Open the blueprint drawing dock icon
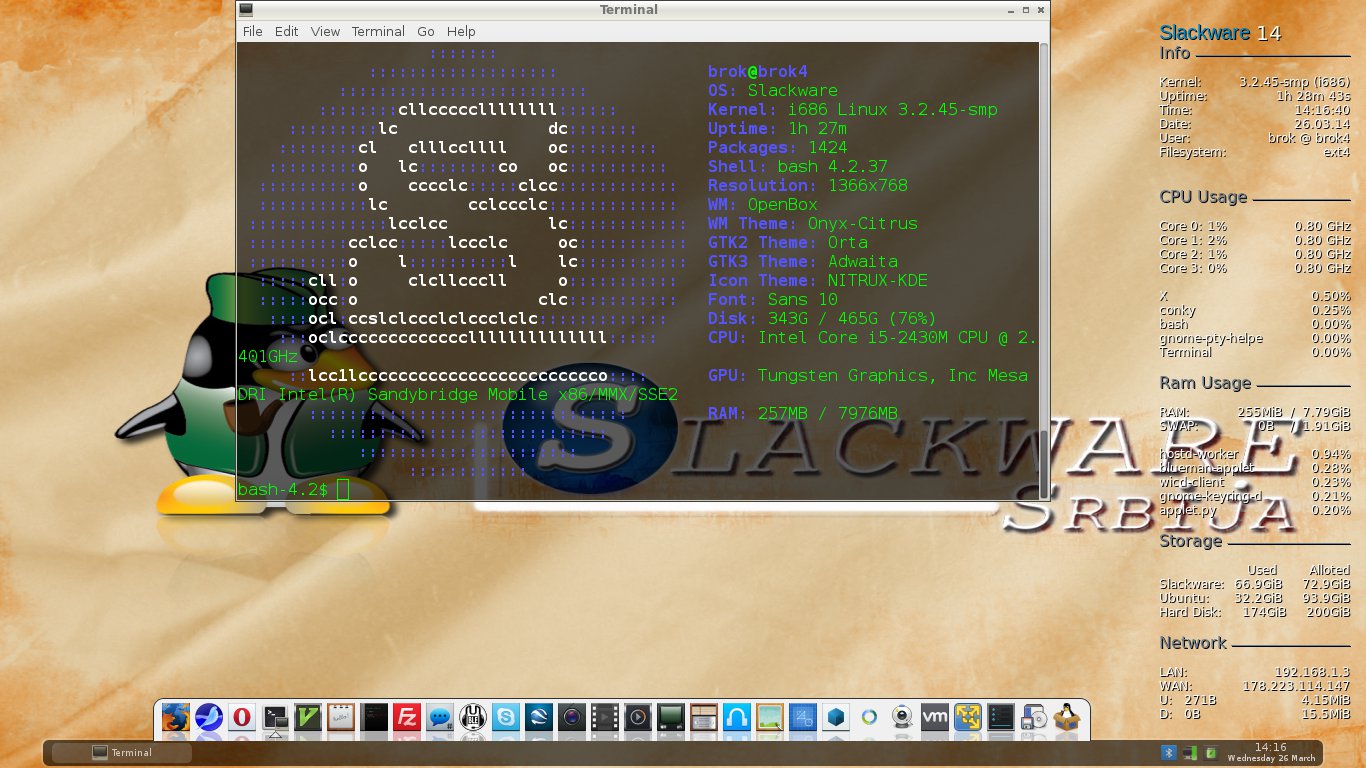The width and height of the screenshot is (1366, 768). (x=803, y=717)
